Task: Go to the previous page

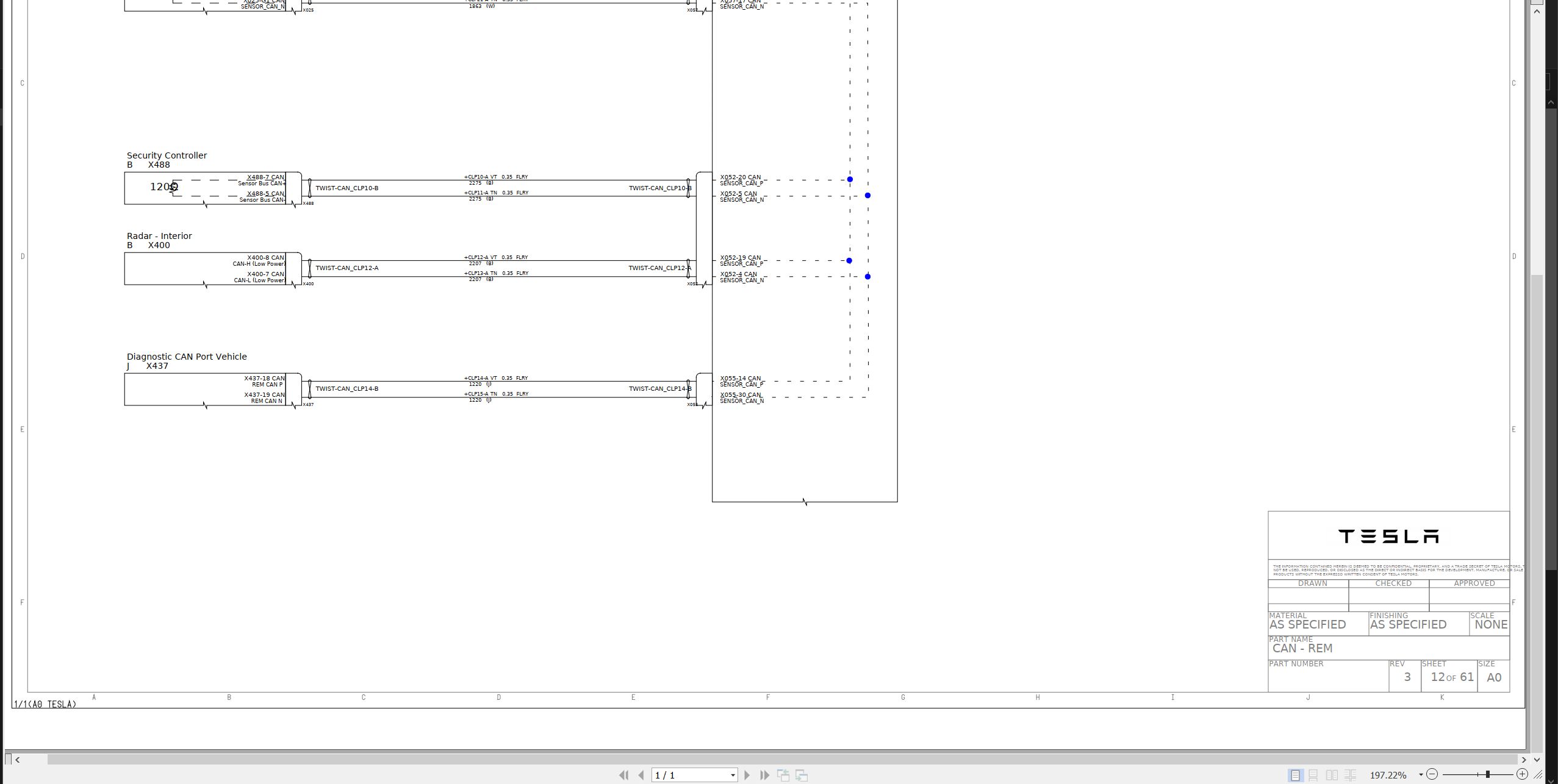Action: 641,775
